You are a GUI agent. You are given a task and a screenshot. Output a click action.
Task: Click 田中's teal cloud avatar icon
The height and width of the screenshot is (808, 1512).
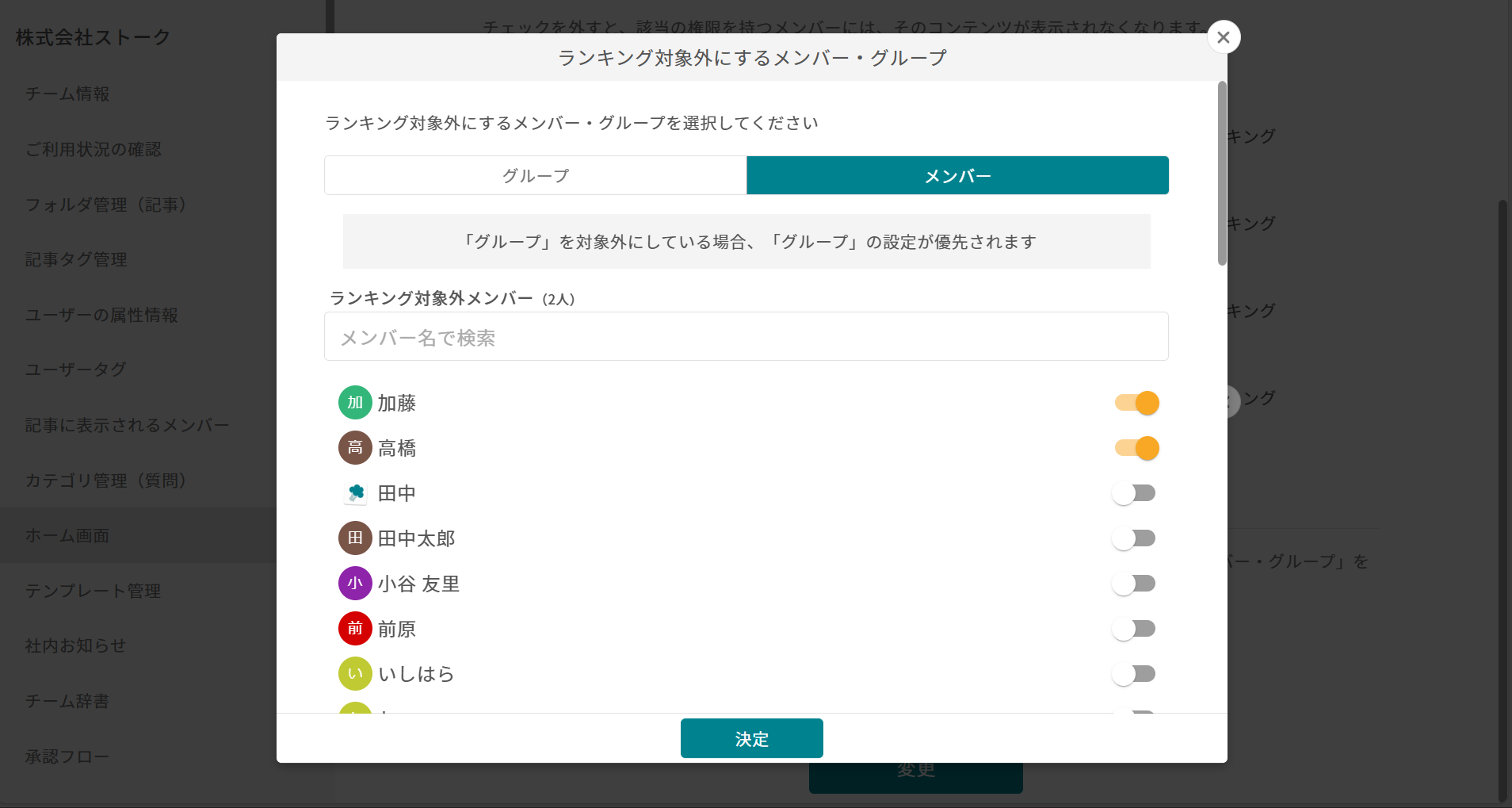coord(355,492)
